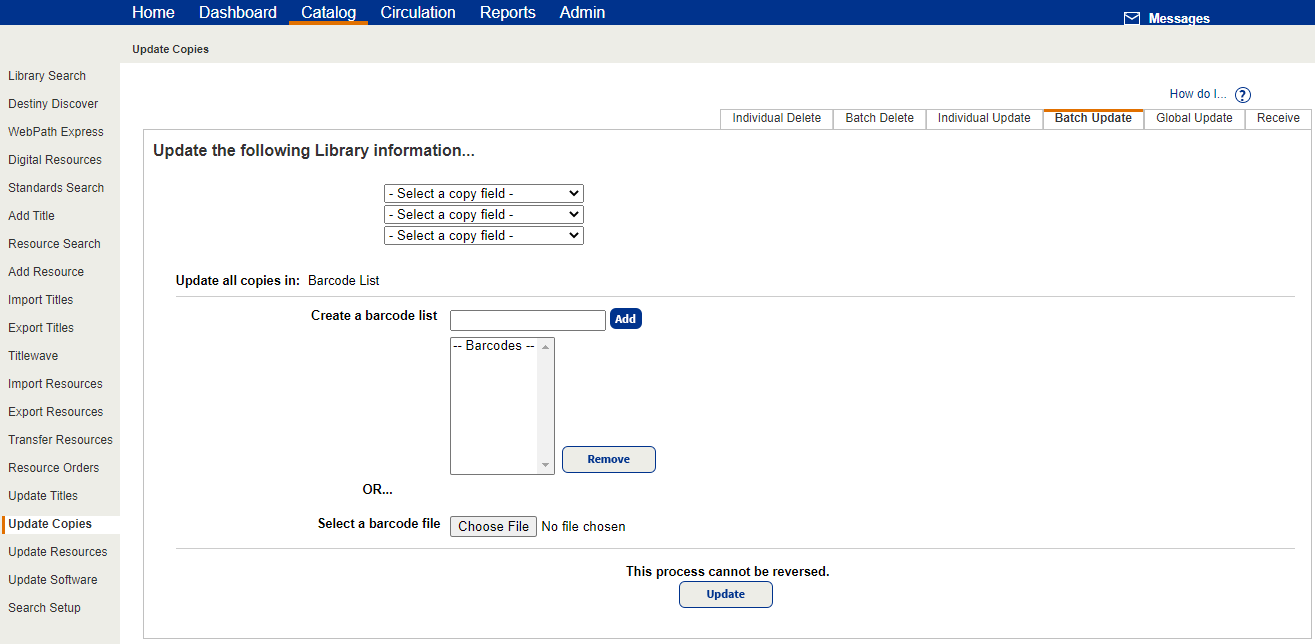Click the Messages link
This screenshot has width=1315, height=644.
1179,19
